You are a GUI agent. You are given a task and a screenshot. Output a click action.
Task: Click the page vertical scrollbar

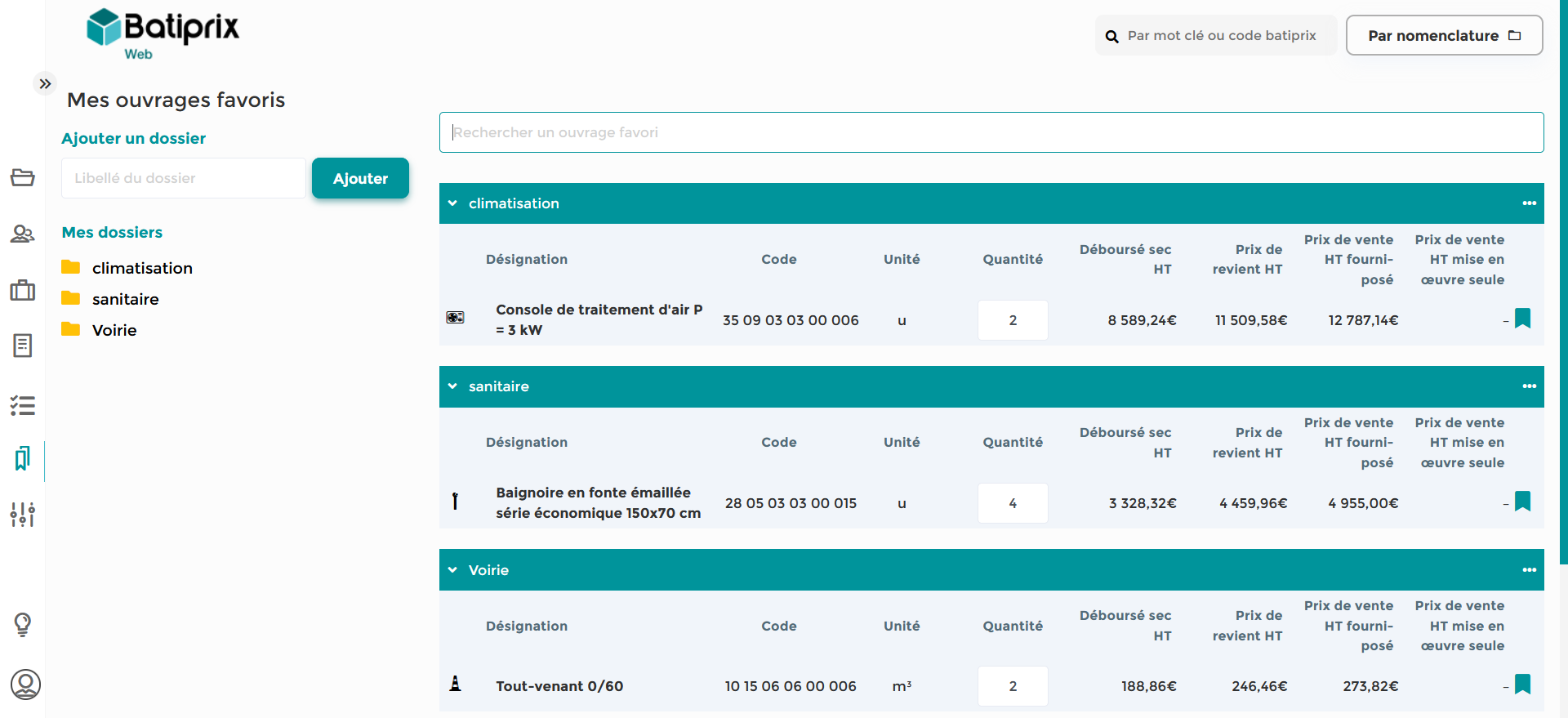(x=1563, y=282)
